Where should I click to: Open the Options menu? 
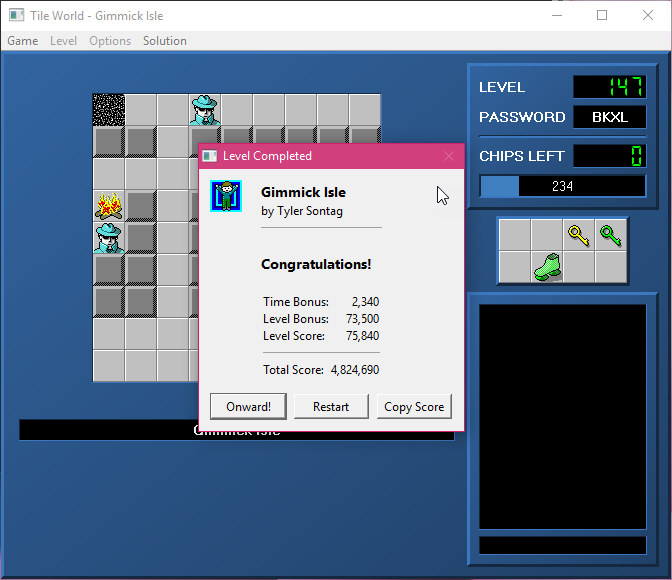(110, 41)
